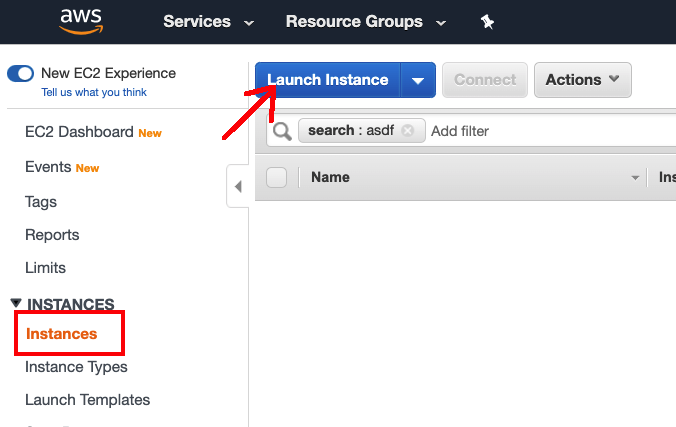This screenshot has width=676, height=427.
Task: Select Instances in the sidebar
Action: point(62,334)
